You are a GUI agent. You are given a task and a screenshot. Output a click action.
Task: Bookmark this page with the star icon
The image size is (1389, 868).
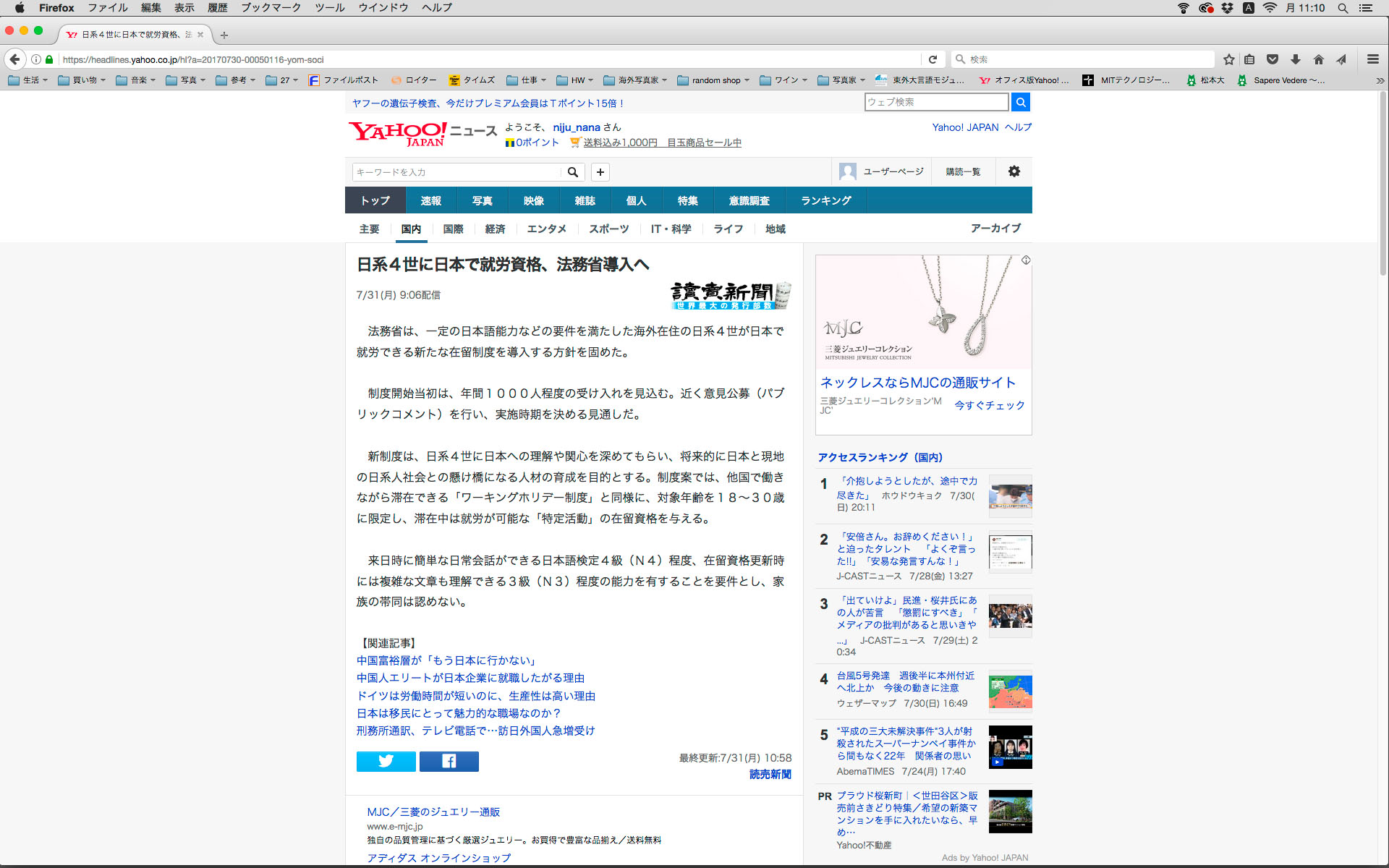(1228, 59)
